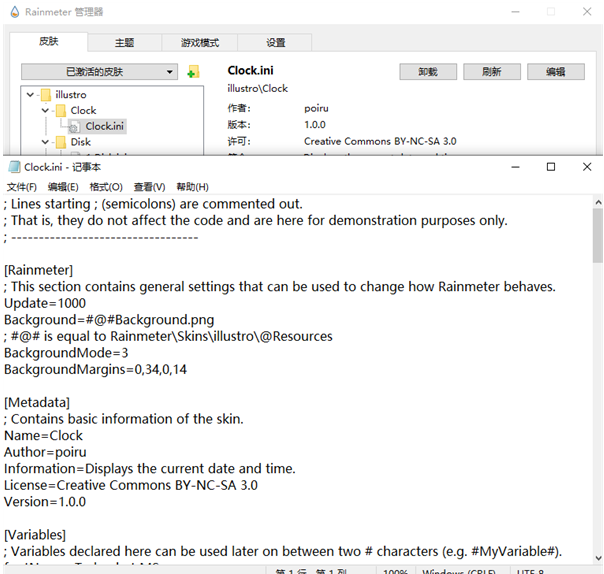Screen dimensions: 604x574
Task: Click the Clock.ini heading in Rainmeter details
Action: coord(250,70)
